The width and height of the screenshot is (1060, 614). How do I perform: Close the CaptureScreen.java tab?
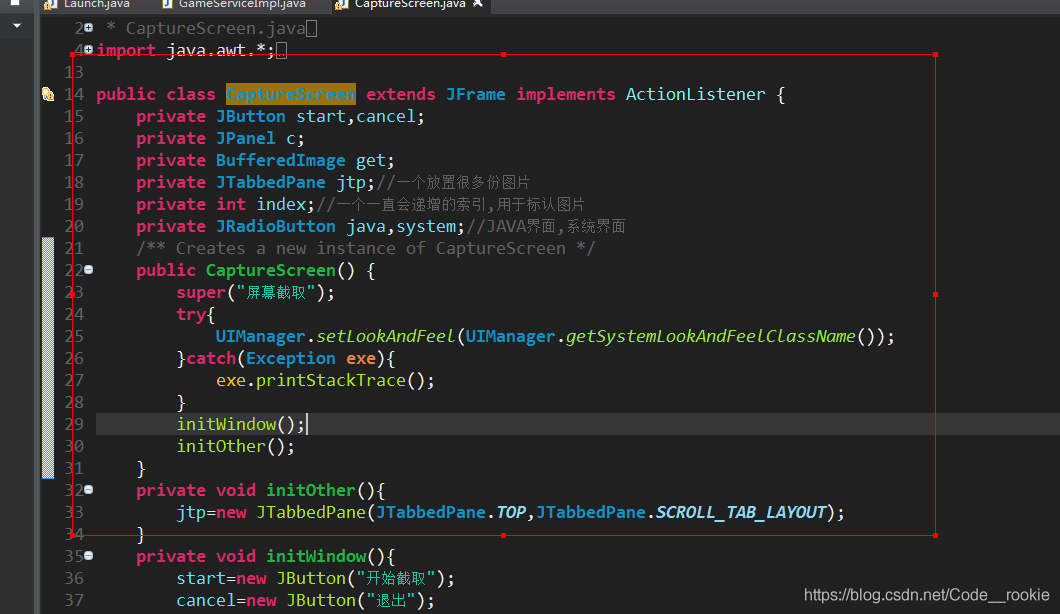[x=477, y=5]
